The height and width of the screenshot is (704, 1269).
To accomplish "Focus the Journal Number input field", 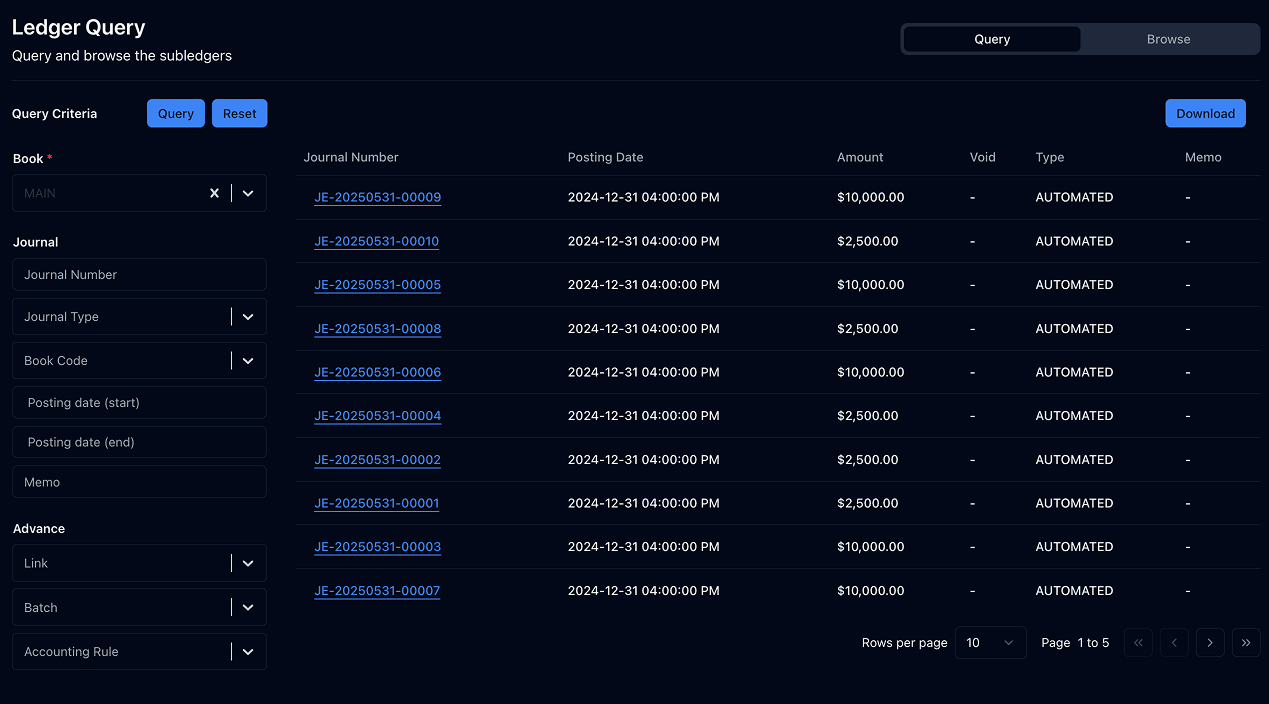I will coord(140,274).
